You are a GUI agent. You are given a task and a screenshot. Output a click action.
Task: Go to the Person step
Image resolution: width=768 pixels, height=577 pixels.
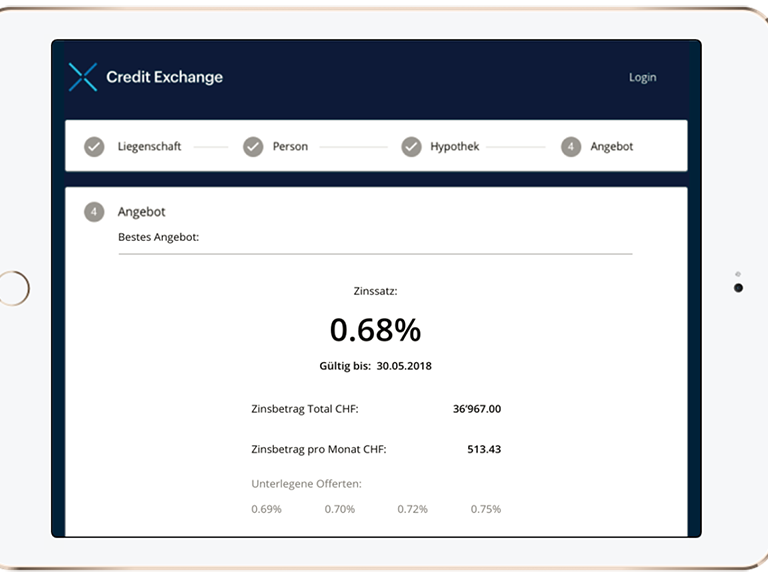click(x=290, y=146)
